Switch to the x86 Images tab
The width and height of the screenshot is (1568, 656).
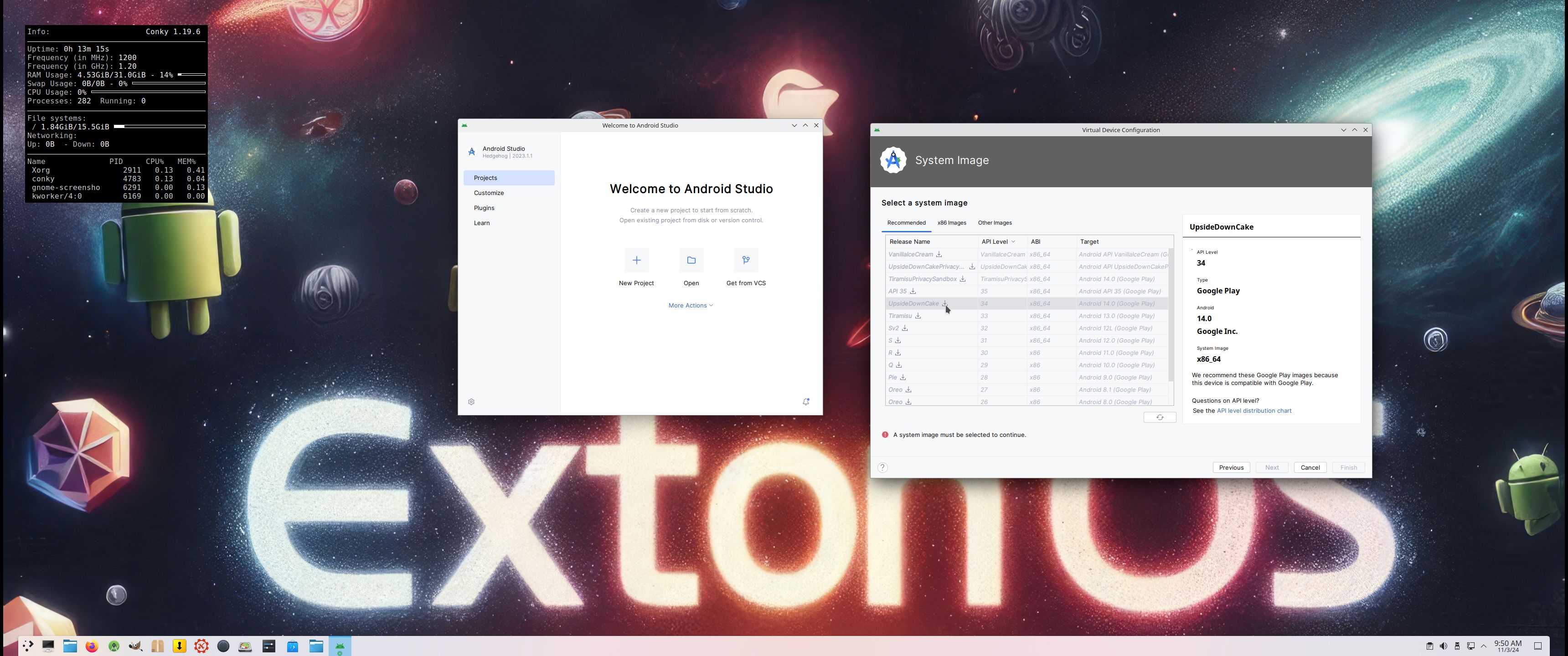pos(952,223)
